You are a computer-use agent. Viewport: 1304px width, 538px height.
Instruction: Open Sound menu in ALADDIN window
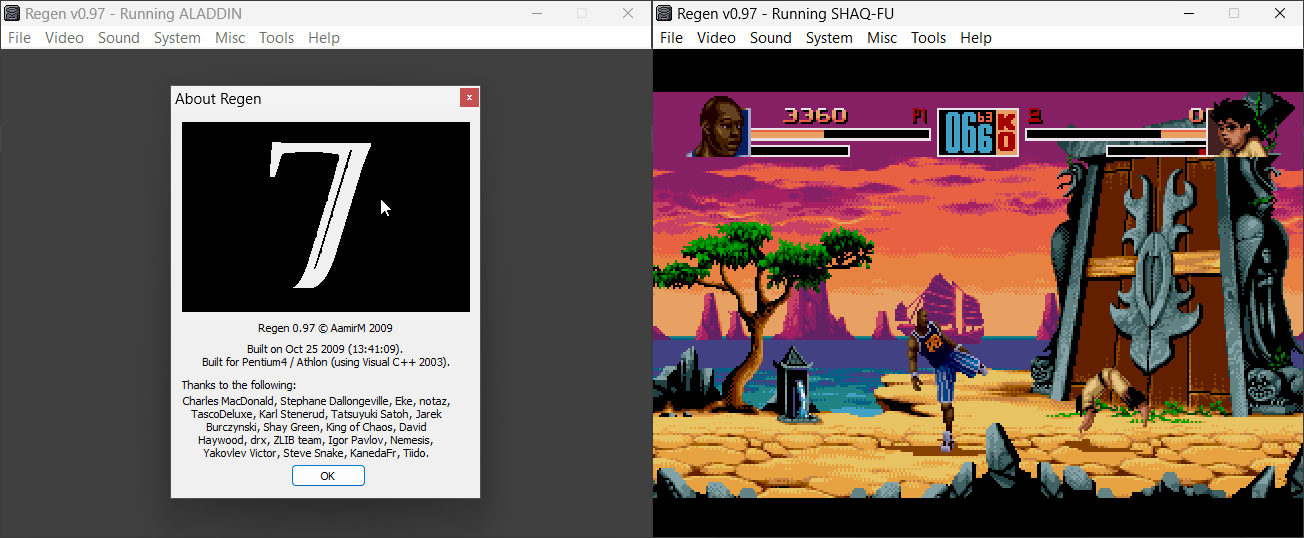(118, 38)
